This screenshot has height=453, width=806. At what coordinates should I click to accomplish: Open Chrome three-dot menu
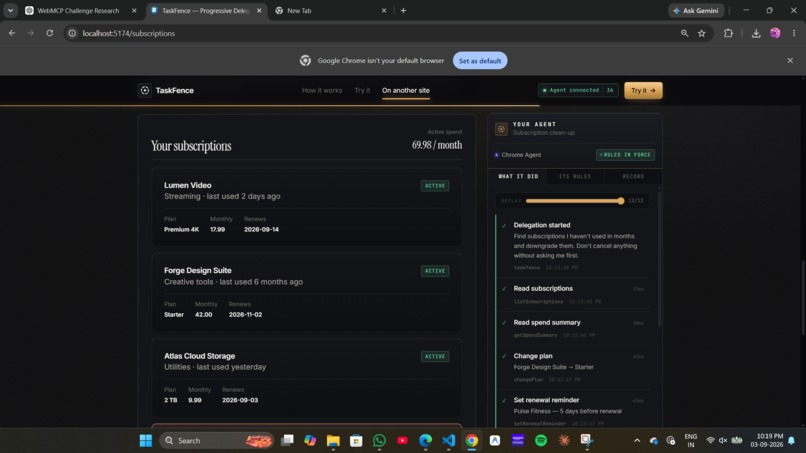(x=794, y=33)
